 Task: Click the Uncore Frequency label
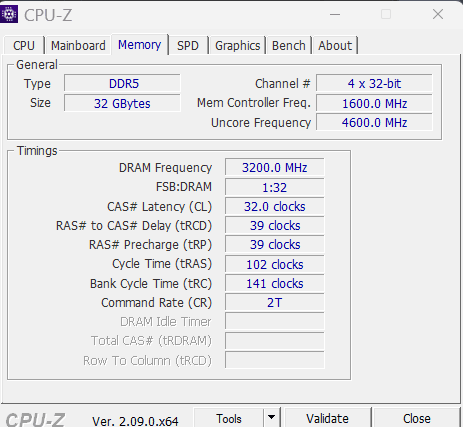pos(261,123)
